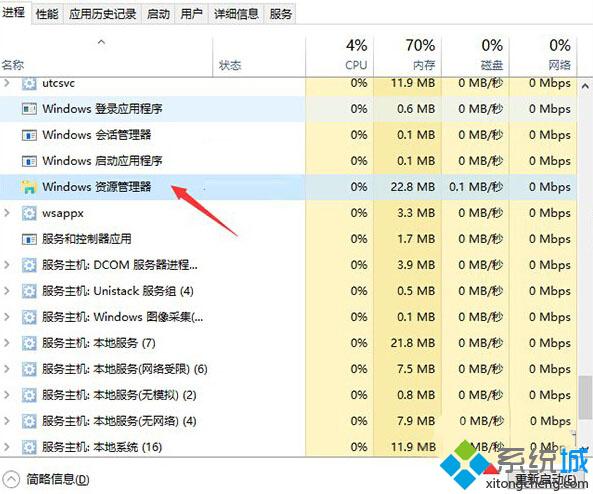Screen dimensions: 593x494
Task: Select the 服务主机: DCOM 服务器进程 row
Action: pos(288,265)
